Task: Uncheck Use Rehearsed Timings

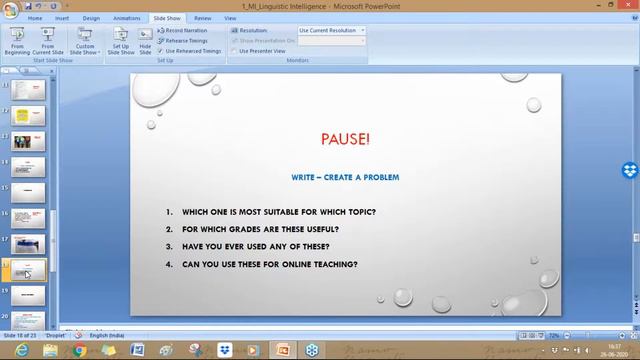Action: click(x=160, y=51)
